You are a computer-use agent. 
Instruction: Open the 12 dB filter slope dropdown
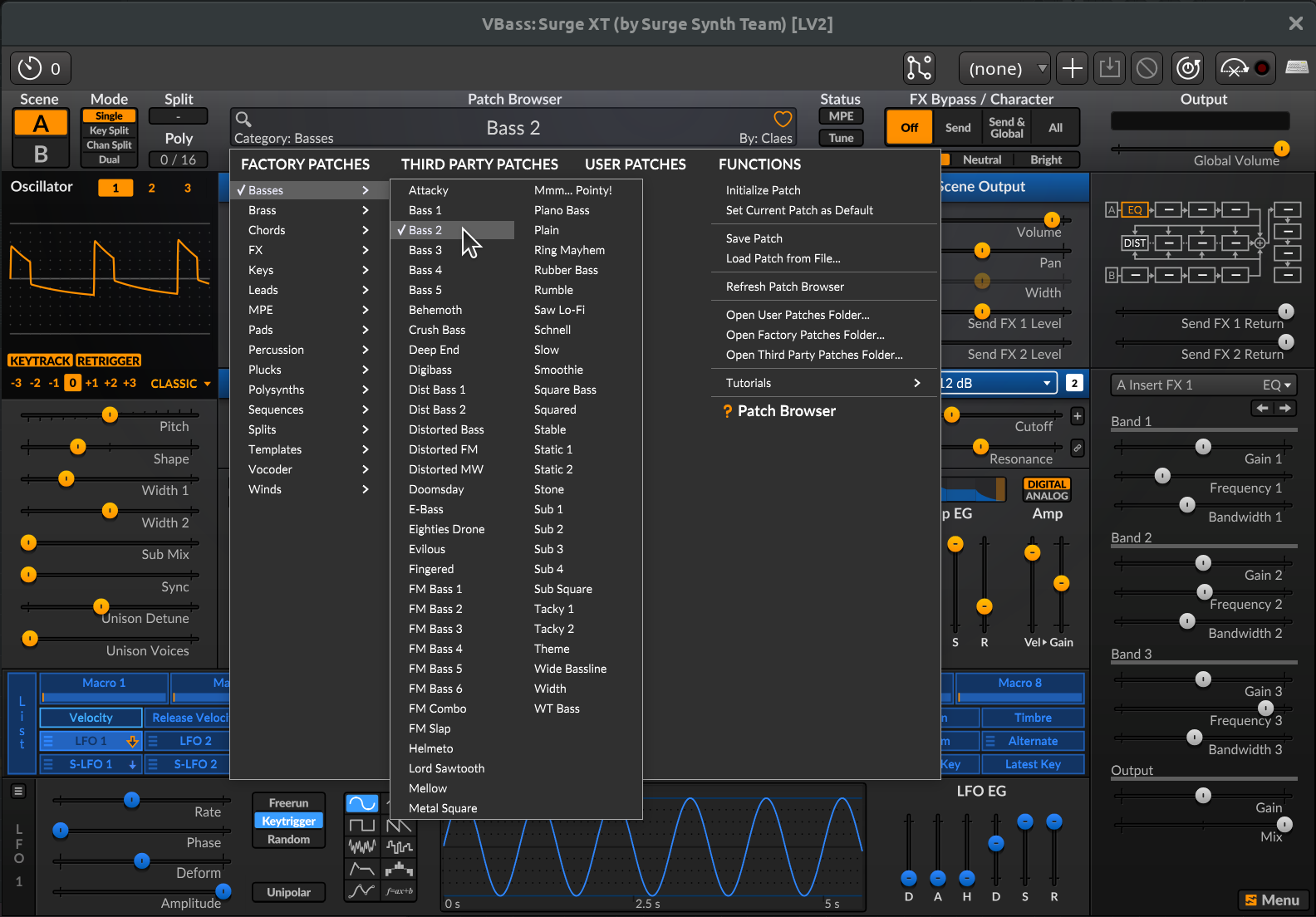(997, 383)
